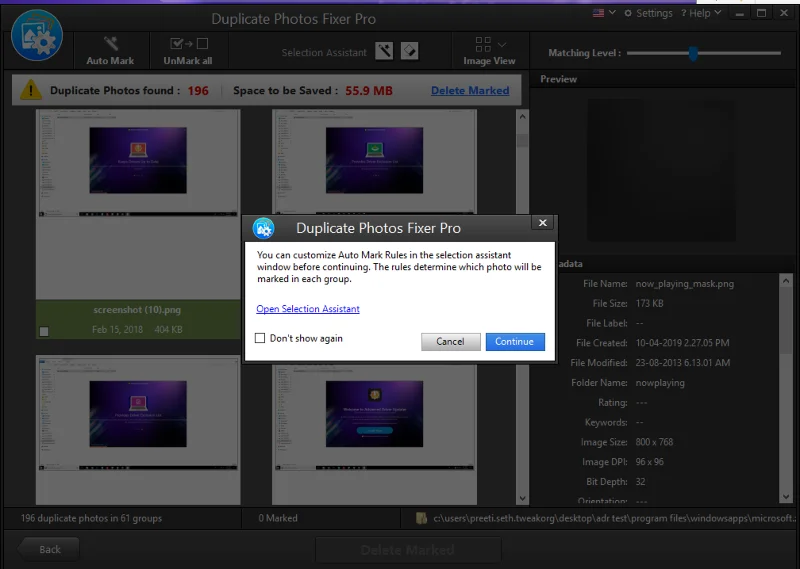Click the 0 Marked status text
Image resolution: width=800 pixels, height=569 pixels.
(x=278, y=518)
